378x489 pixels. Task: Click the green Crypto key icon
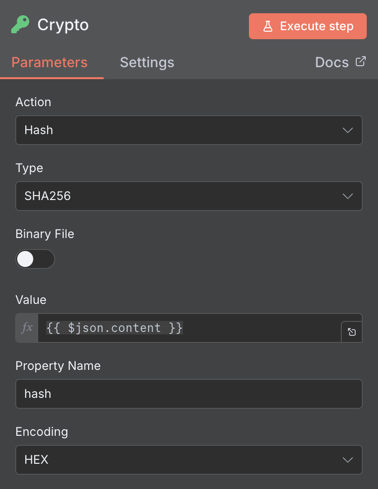(x=20, y=24)
